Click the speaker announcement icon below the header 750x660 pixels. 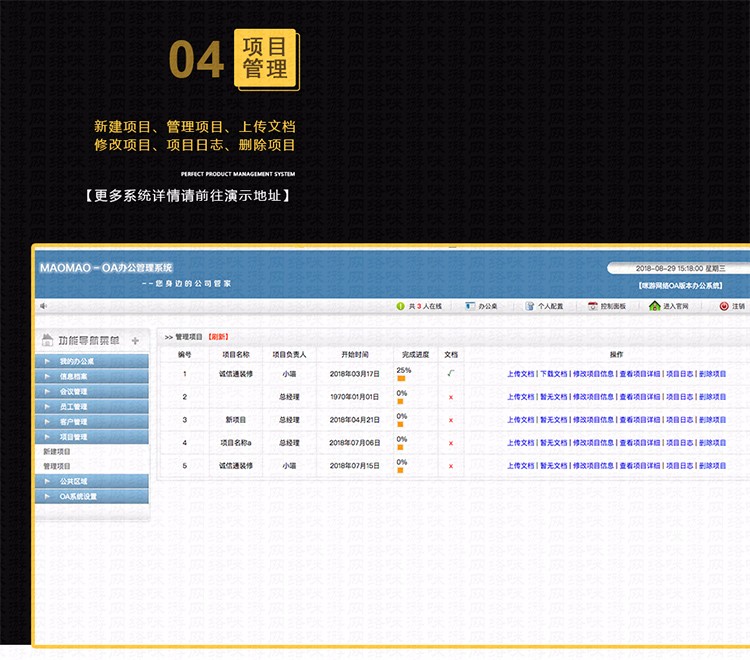pos(44,306)
